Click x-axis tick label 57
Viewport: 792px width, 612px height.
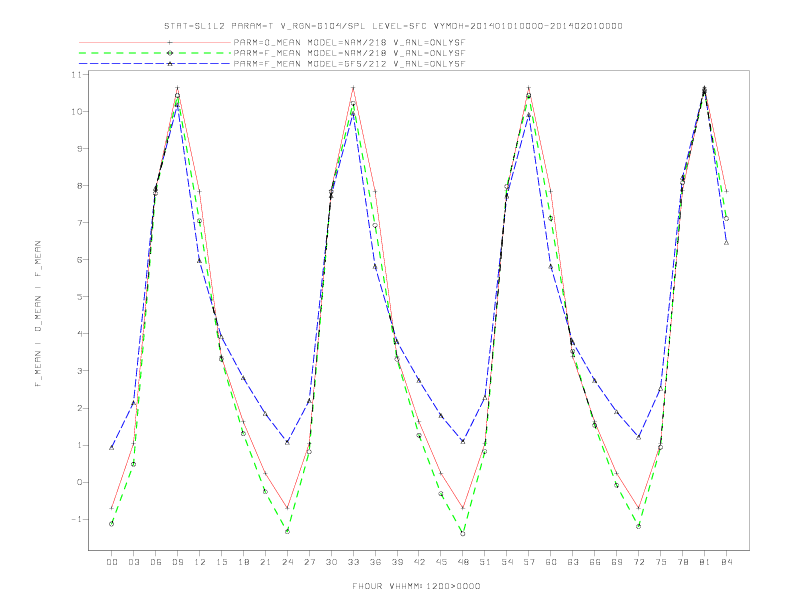[x=529, y=562]
